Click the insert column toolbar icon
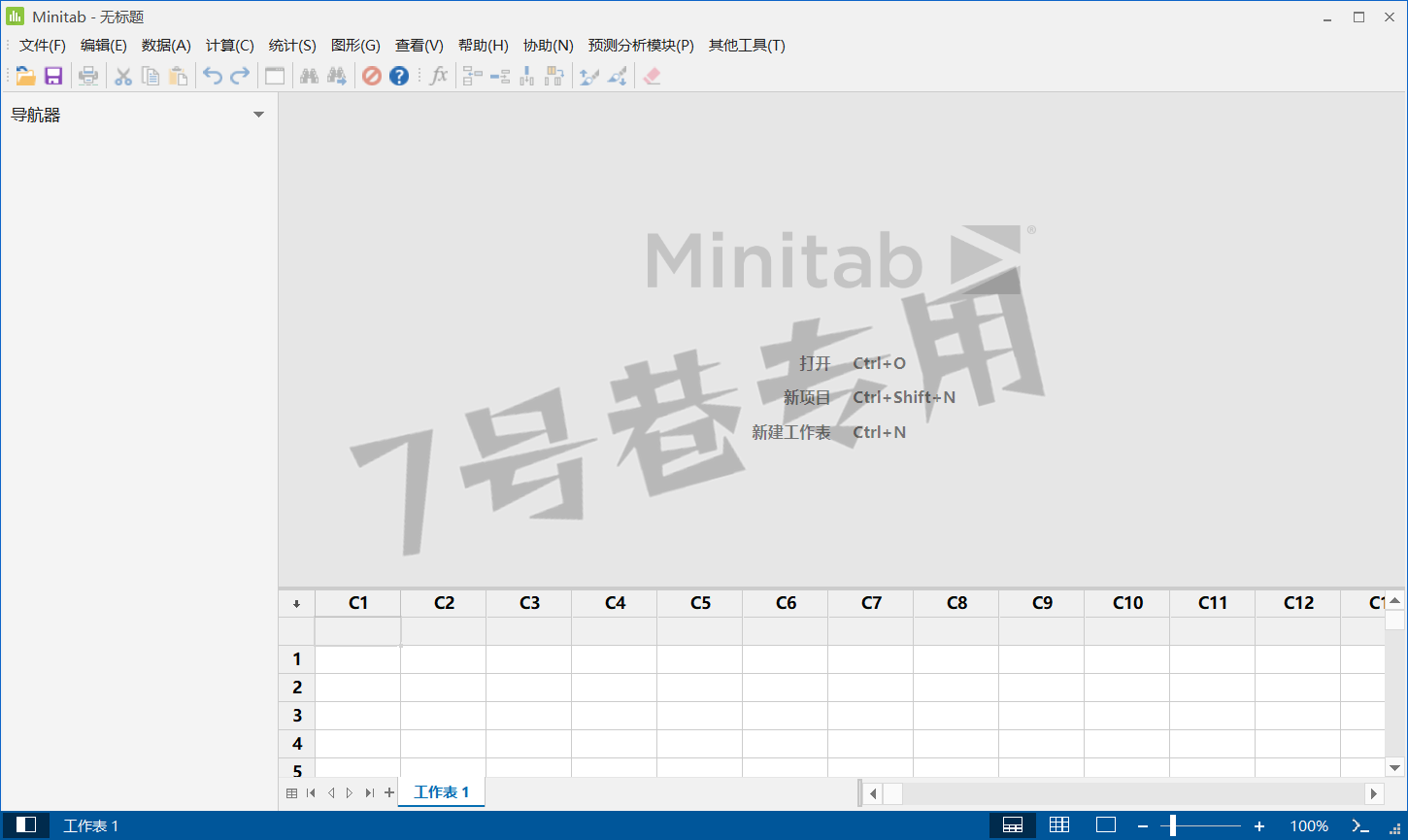Screen dimensions: 1408x840 pyautogui.click(x=527, y=76)
